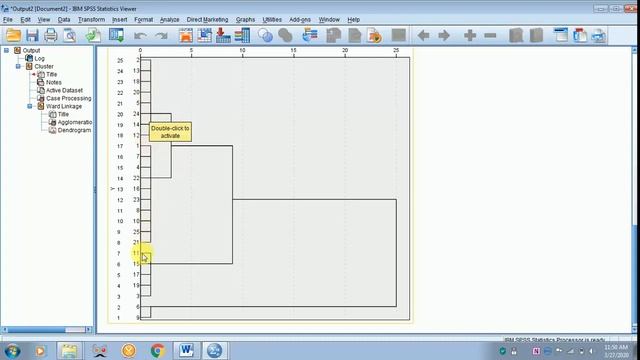Open the File menu
The width and height of the screenshot is (640, 360).
[x=8, y=20]
